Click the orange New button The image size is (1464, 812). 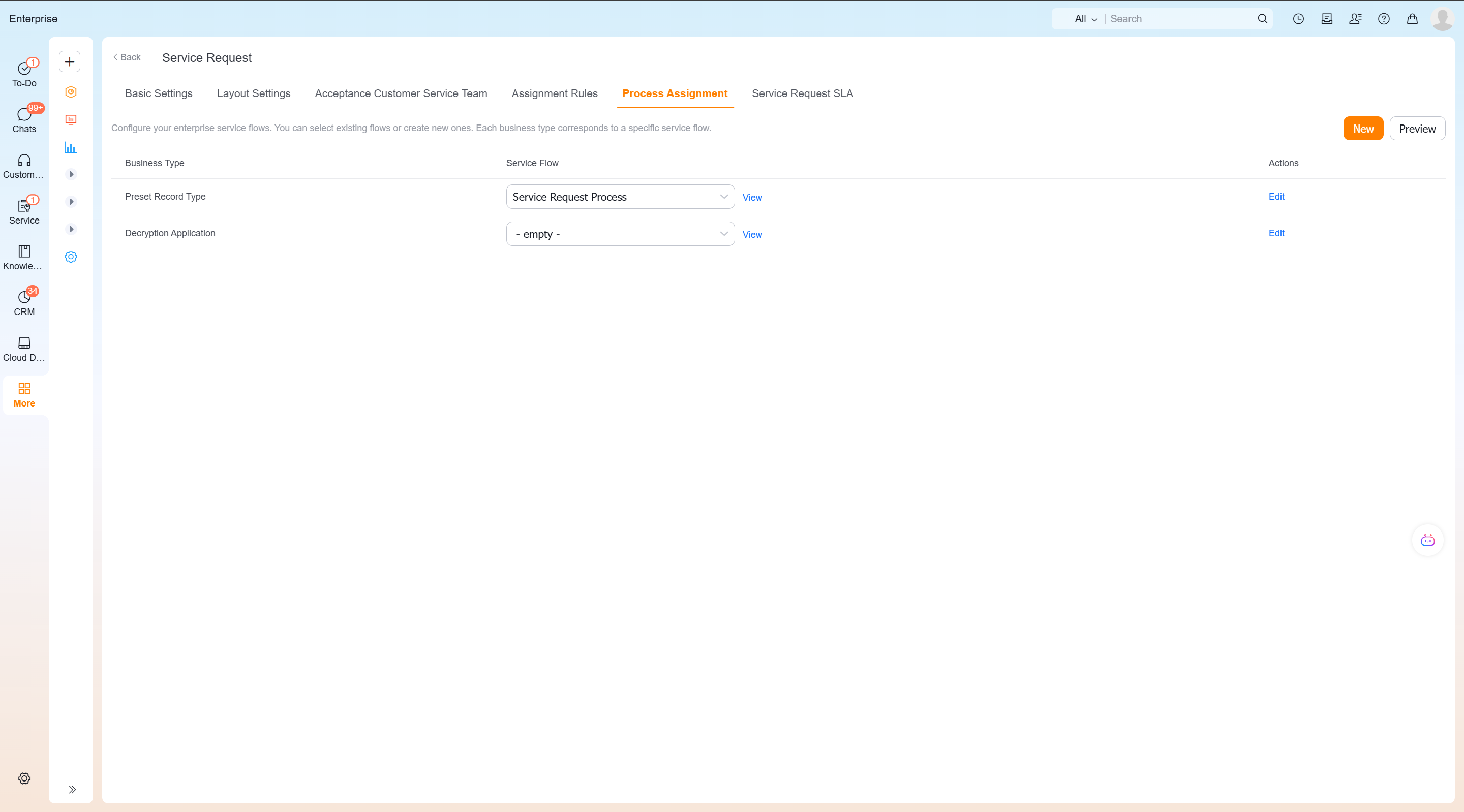coord(1363,129)
